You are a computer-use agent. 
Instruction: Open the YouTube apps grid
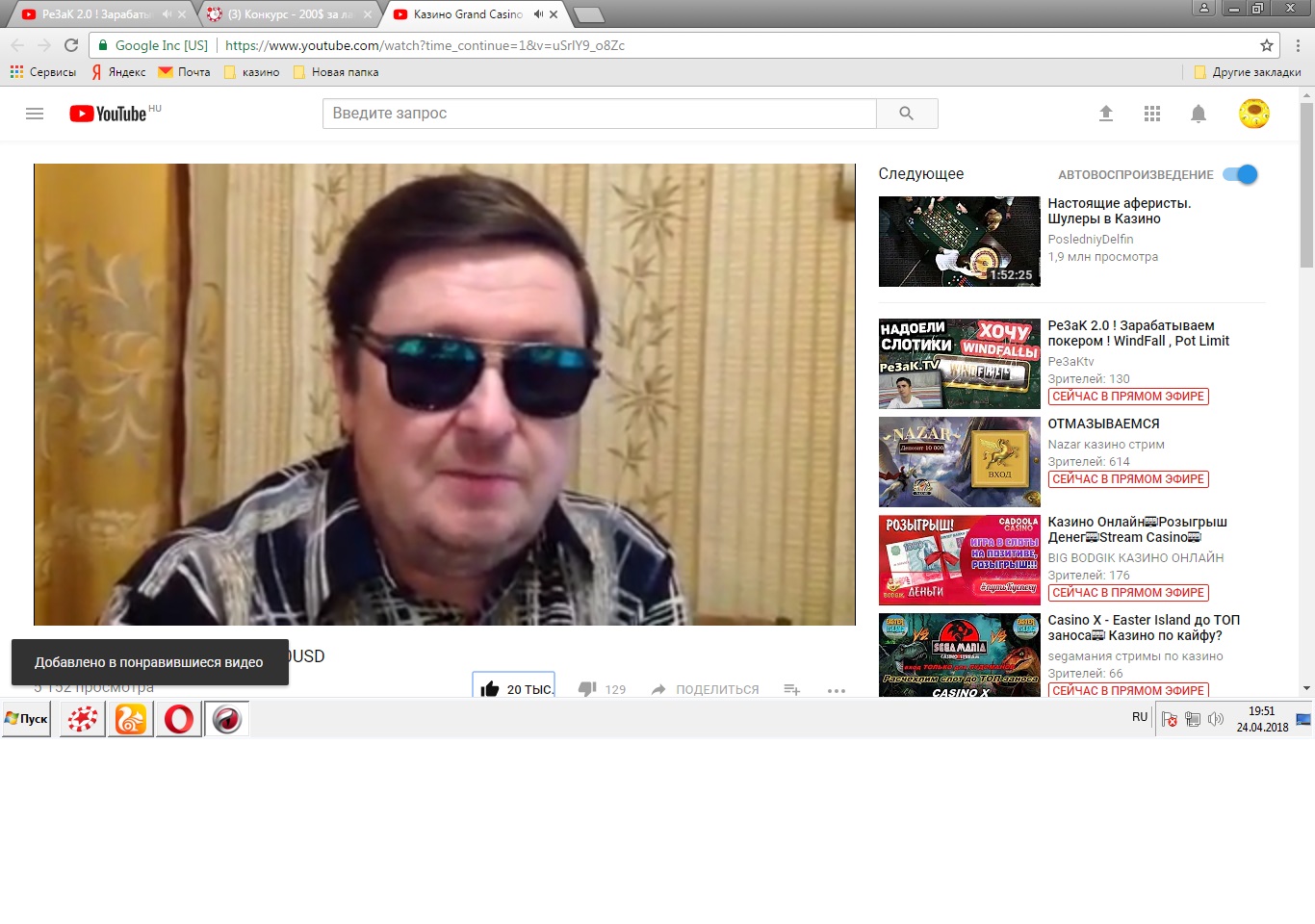point(1152,114)
